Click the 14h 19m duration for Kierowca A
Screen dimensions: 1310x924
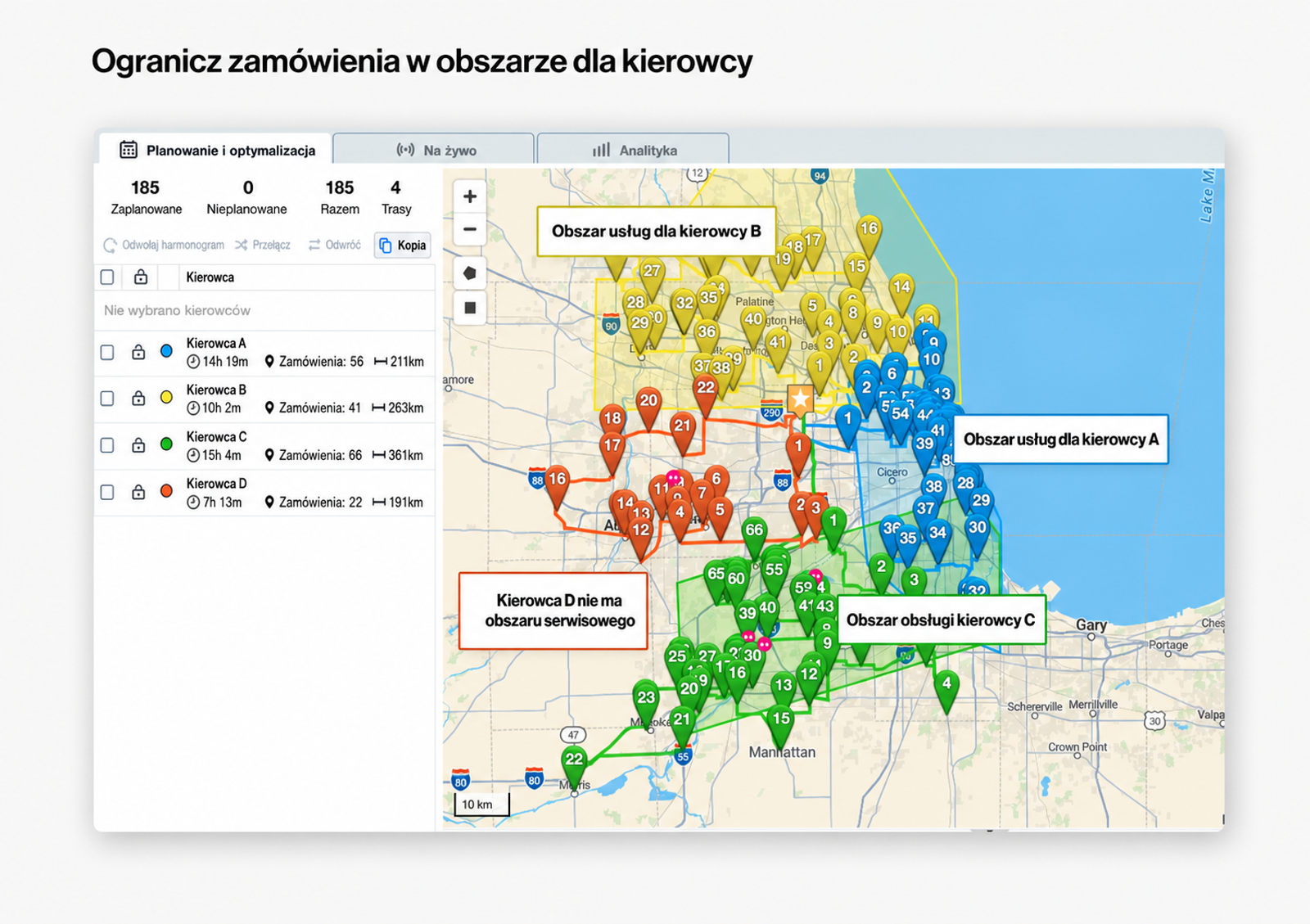click(217, 362)
